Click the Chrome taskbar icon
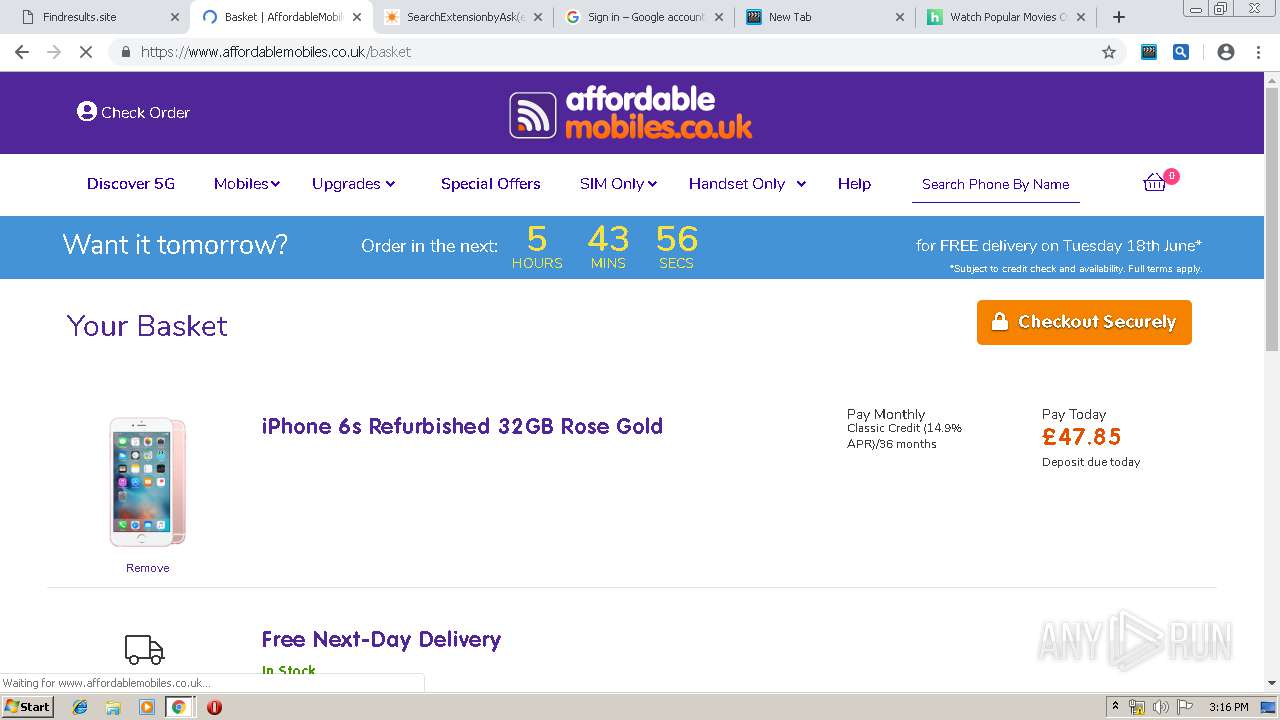 pyautogui.click(x=179, y=707)
